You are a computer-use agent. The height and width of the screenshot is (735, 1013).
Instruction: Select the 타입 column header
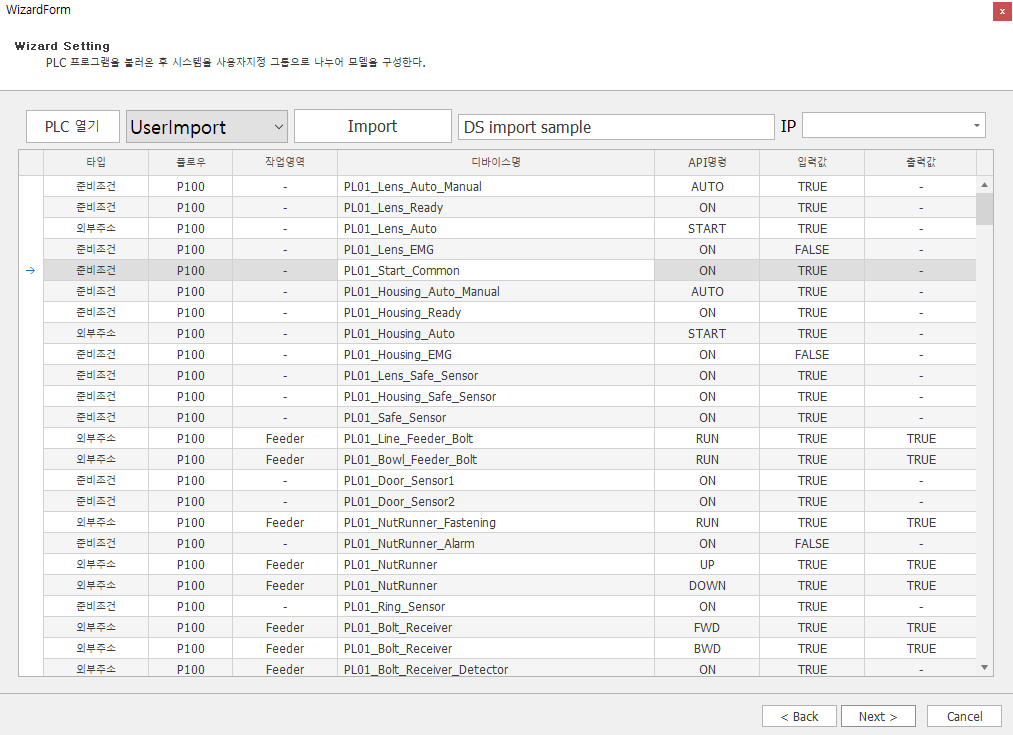click(95, 162)
